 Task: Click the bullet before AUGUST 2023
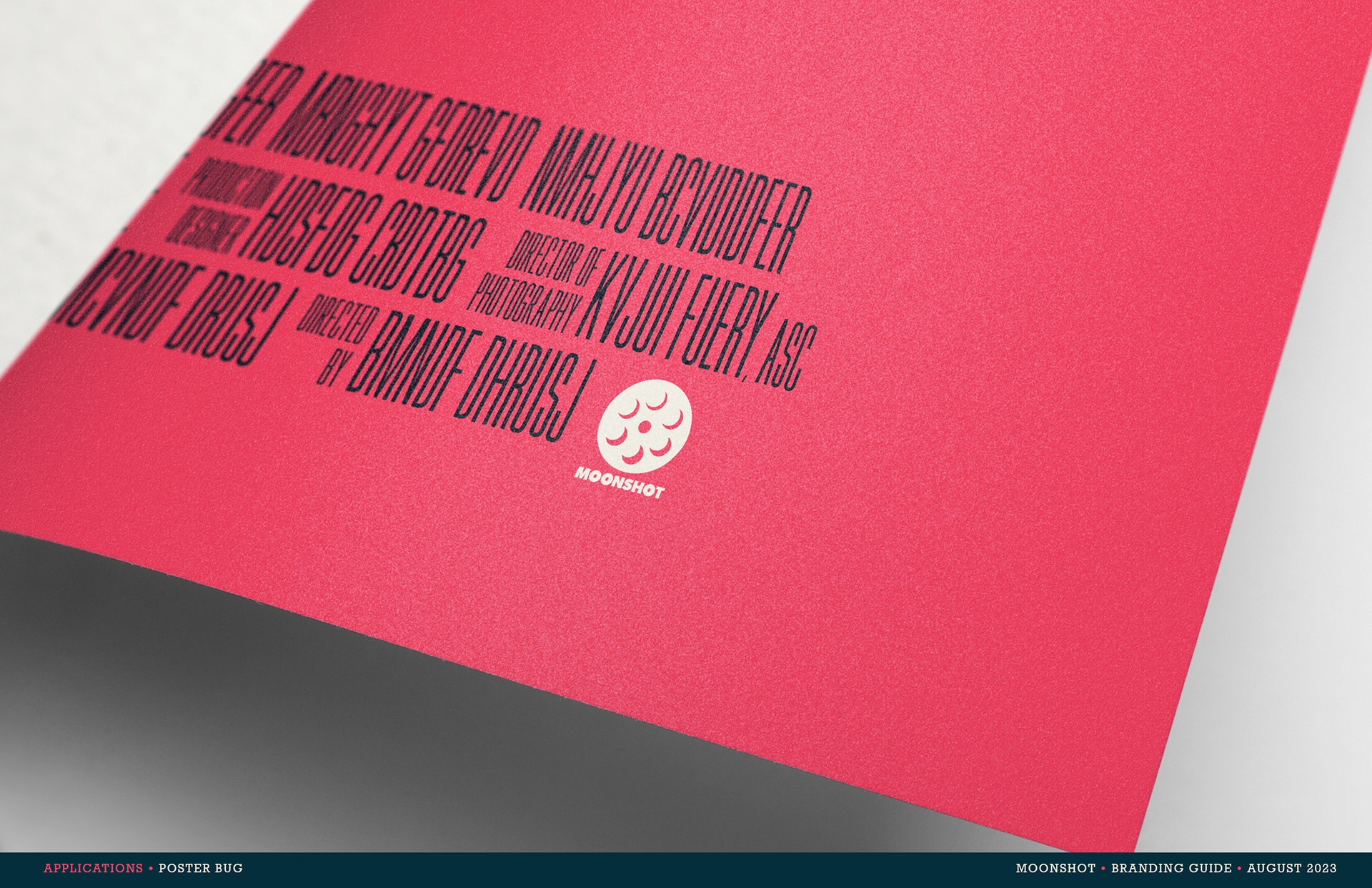(1240, 868)
